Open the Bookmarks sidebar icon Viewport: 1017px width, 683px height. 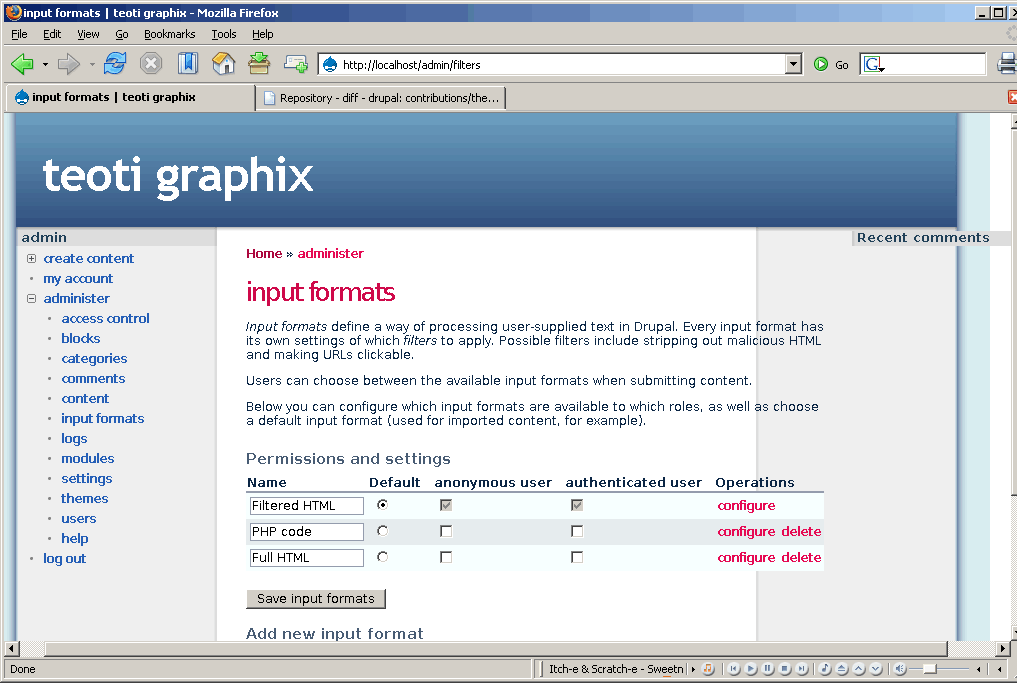coord(188,64)
